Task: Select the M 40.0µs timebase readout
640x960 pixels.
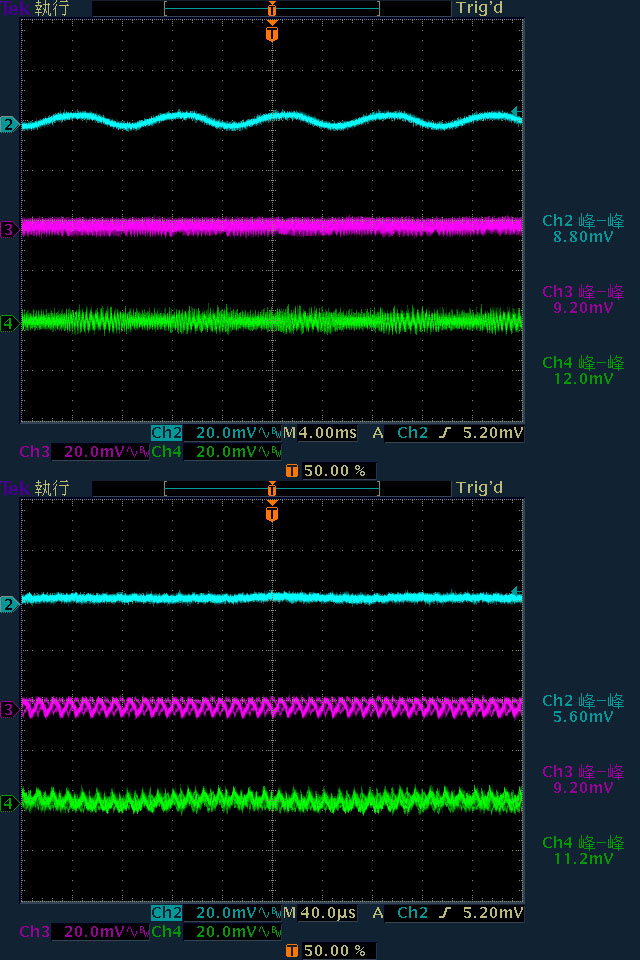Action: 320,913
